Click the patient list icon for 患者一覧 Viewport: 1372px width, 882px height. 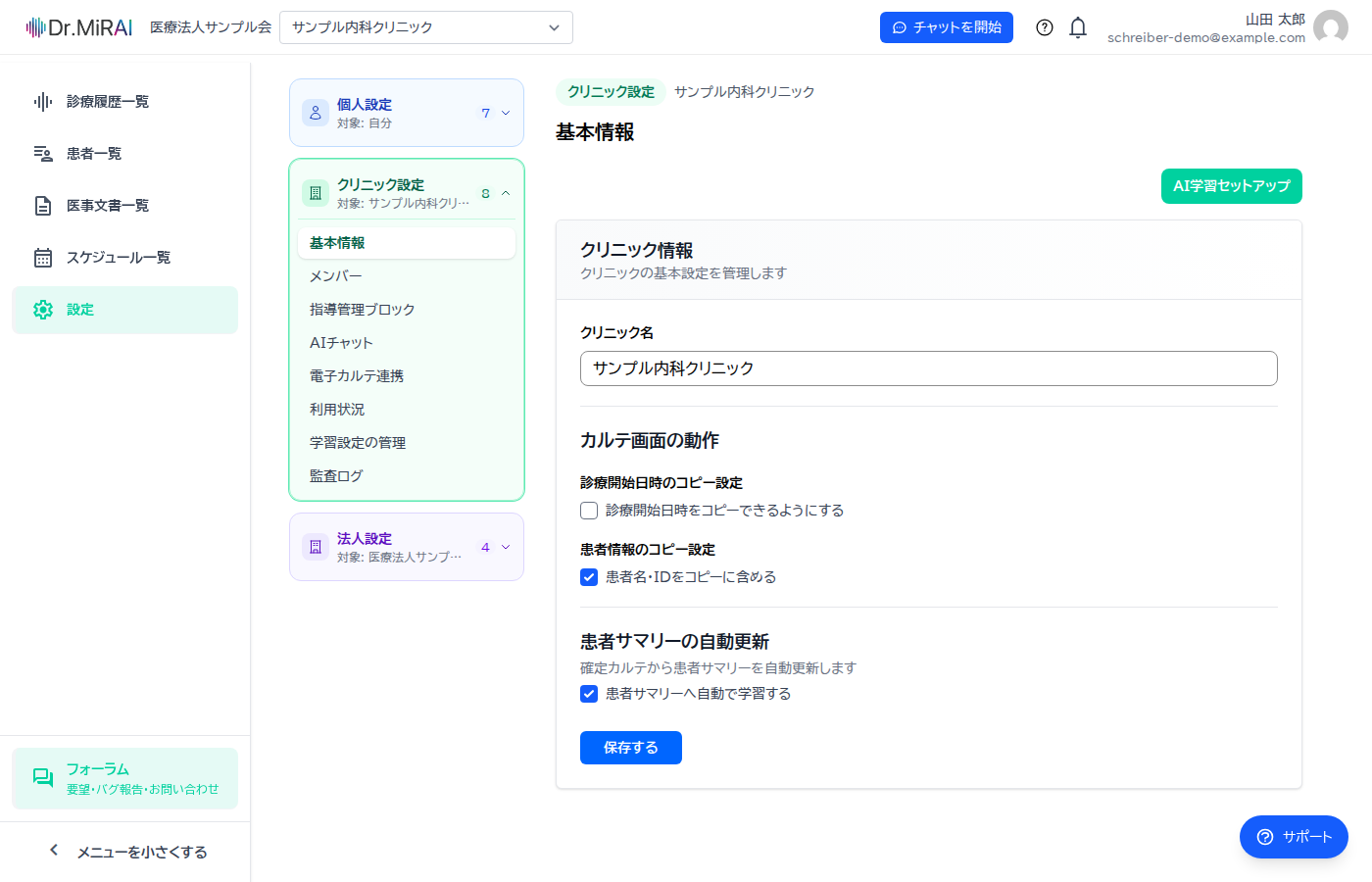point(43,154)
